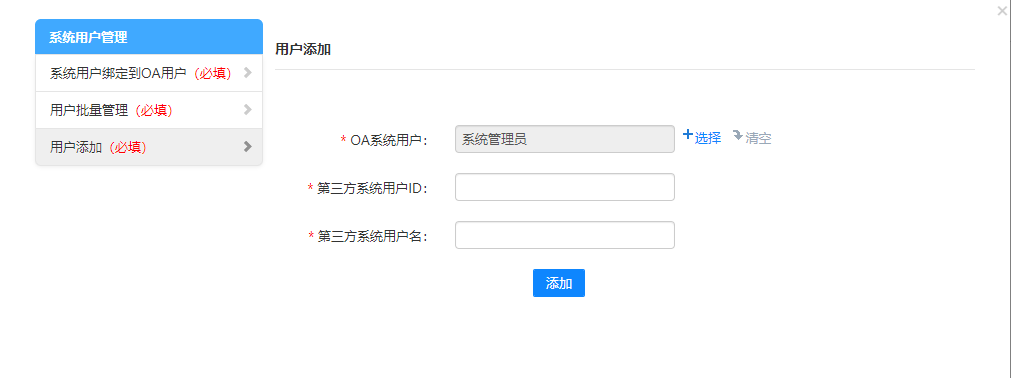The width and height of the screenshot is (1011, 378).
Task: Click the 系统用户管理 panel header
Action: click(149, 37)
